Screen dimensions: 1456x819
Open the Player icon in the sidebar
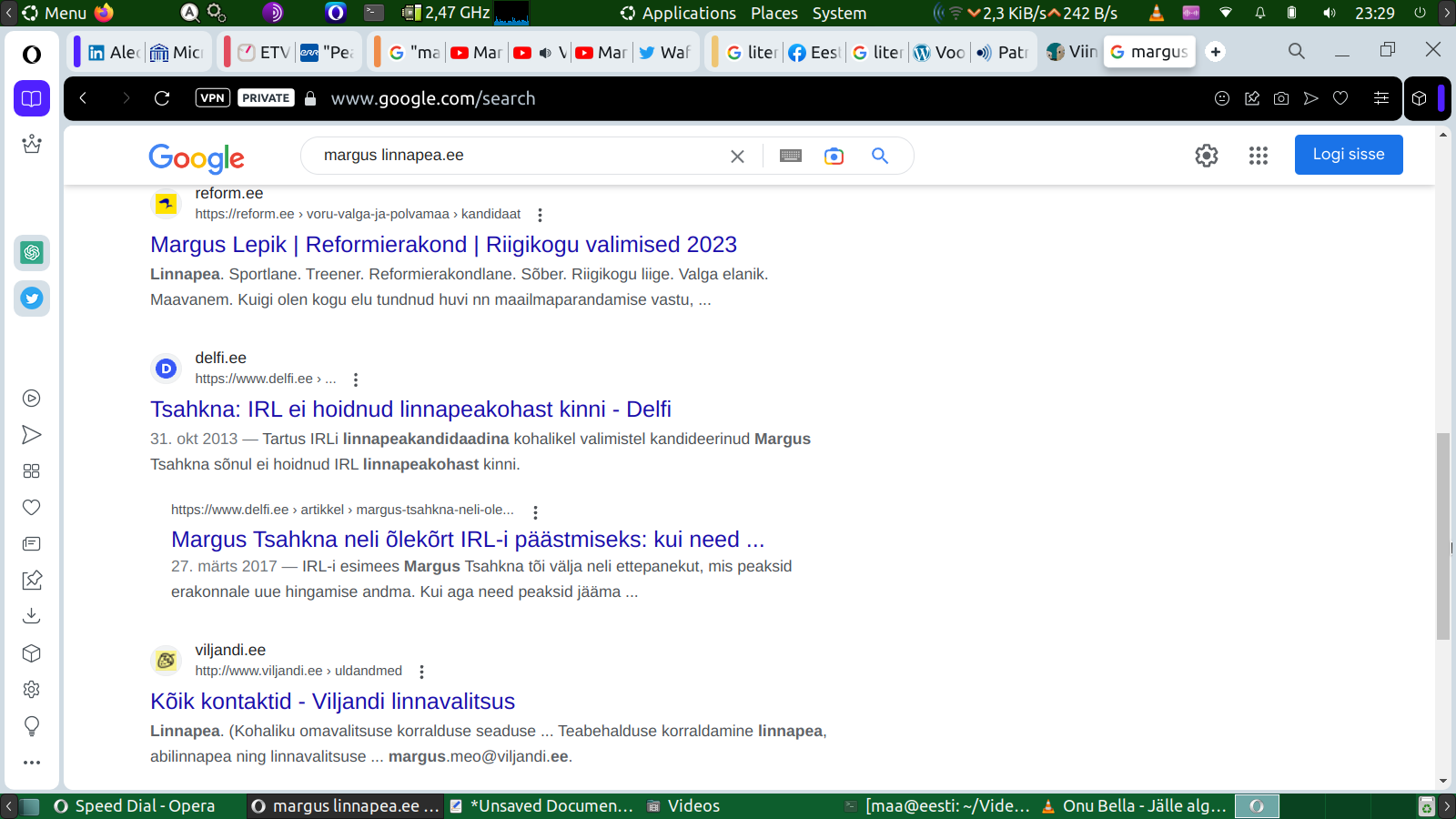[x=32, y=398]
